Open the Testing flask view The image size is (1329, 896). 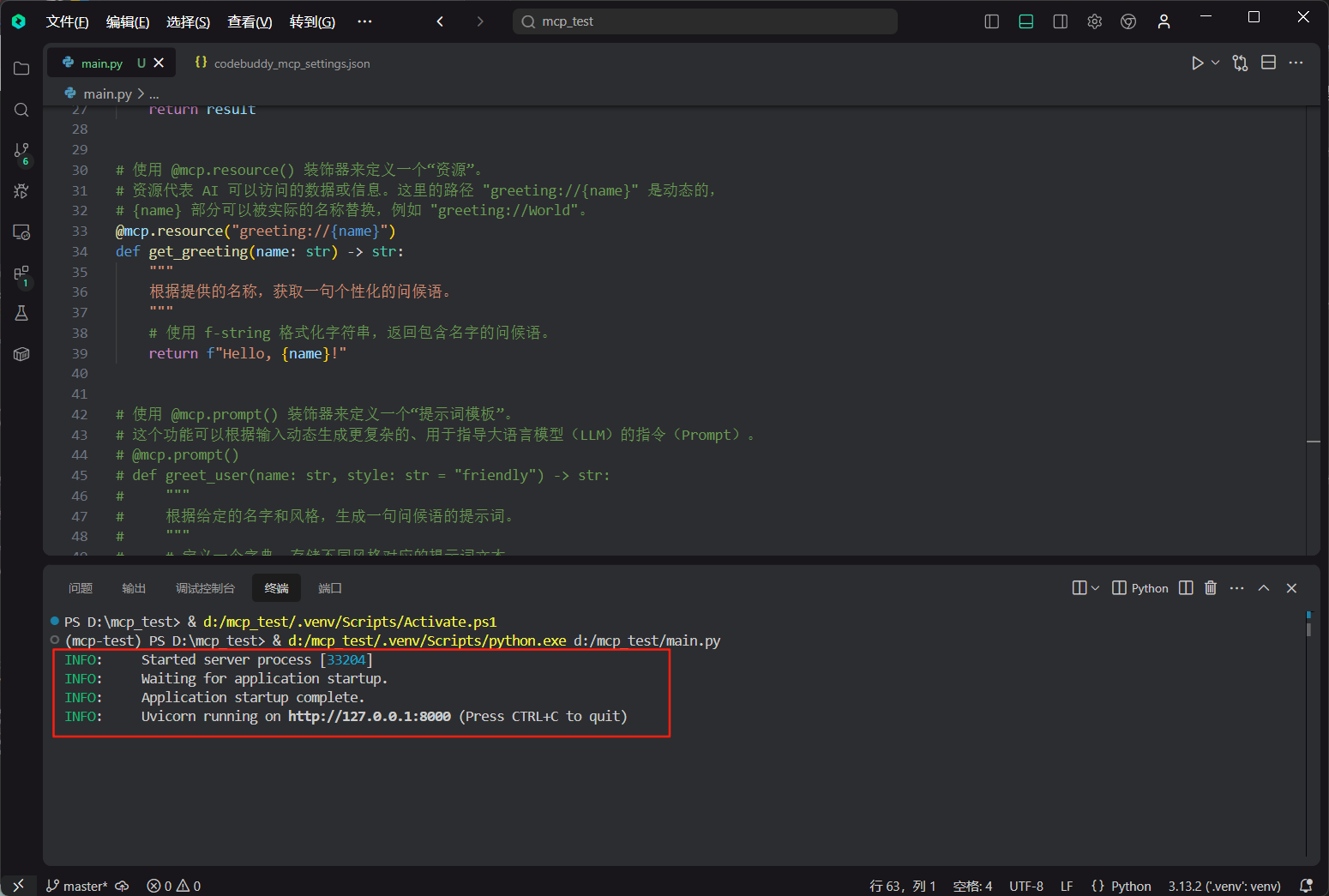[x=21, y=313]
